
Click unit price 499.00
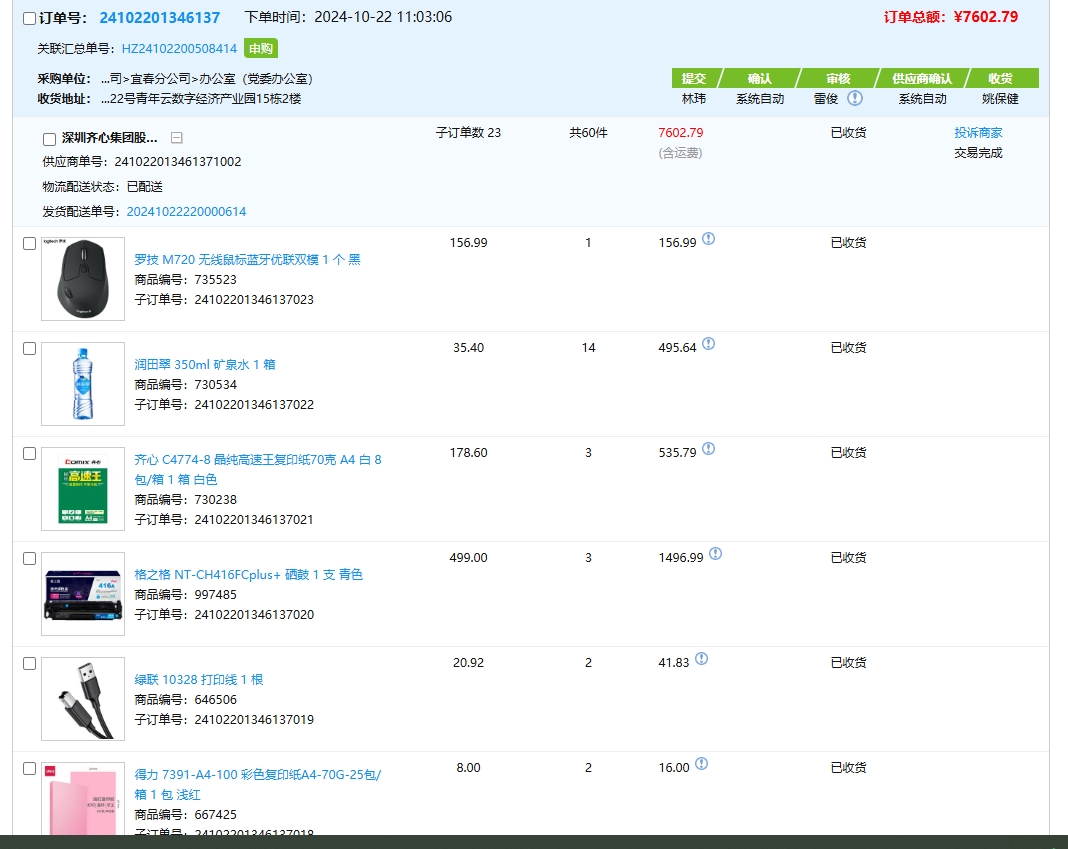469,557
